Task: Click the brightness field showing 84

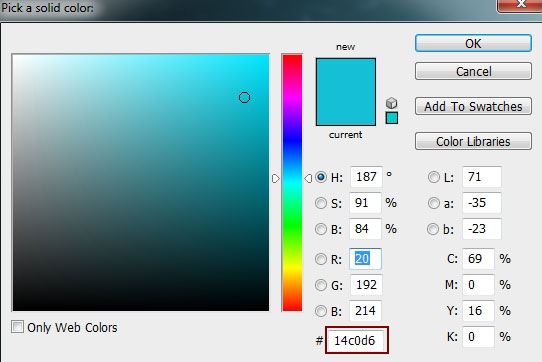Action: tap(365, 229)
